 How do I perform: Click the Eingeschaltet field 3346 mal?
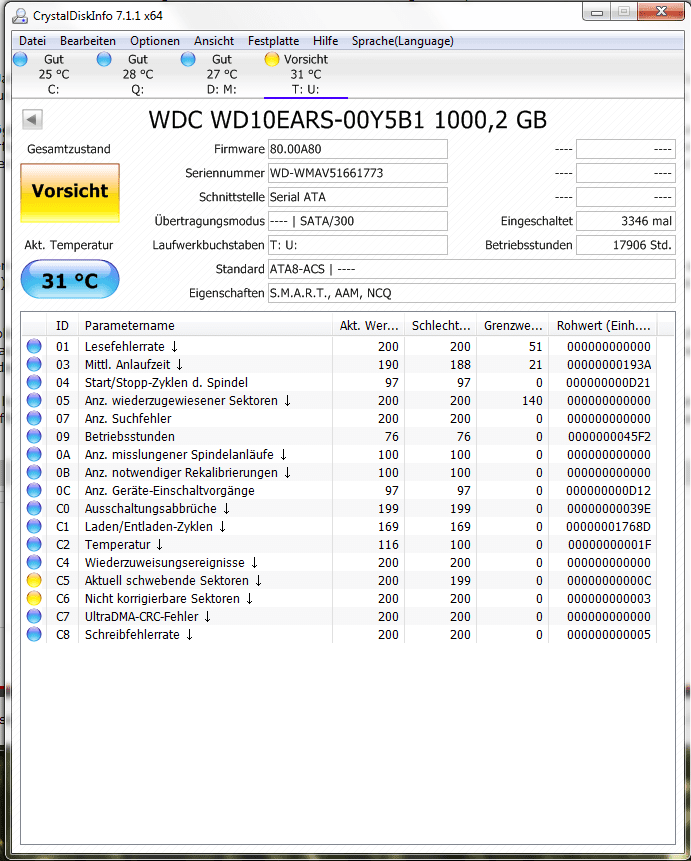(x=626, y=221)
